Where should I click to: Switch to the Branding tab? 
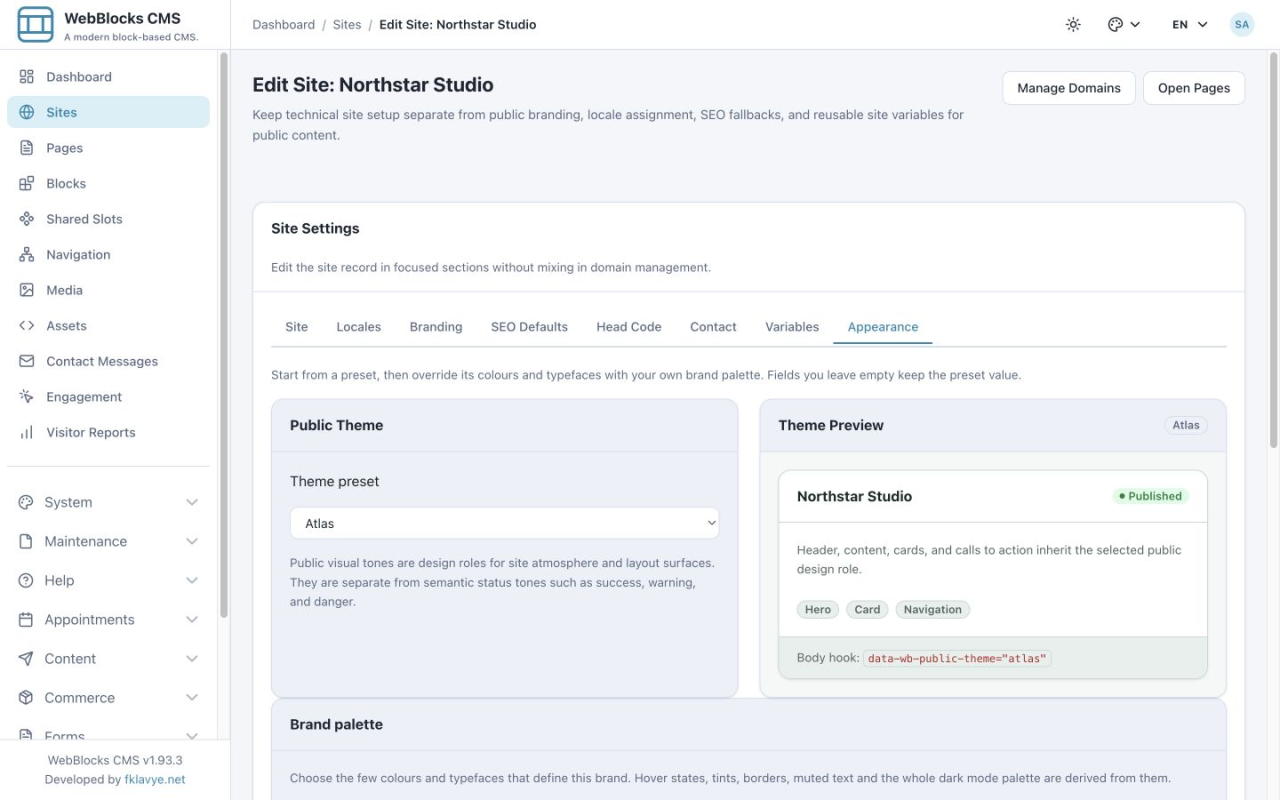pos(436,327)
